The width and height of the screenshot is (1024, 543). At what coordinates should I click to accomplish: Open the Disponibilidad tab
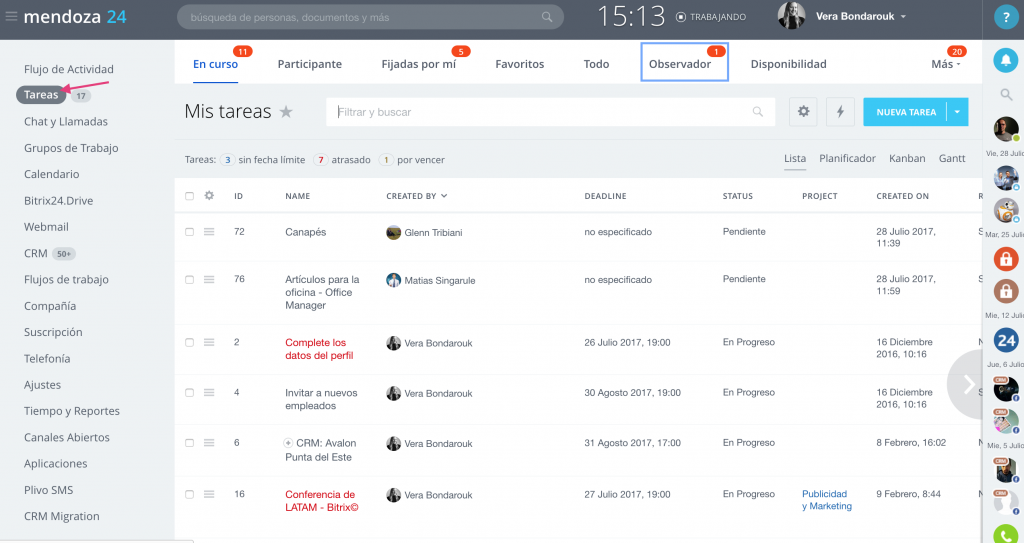(x=788, y=64)
